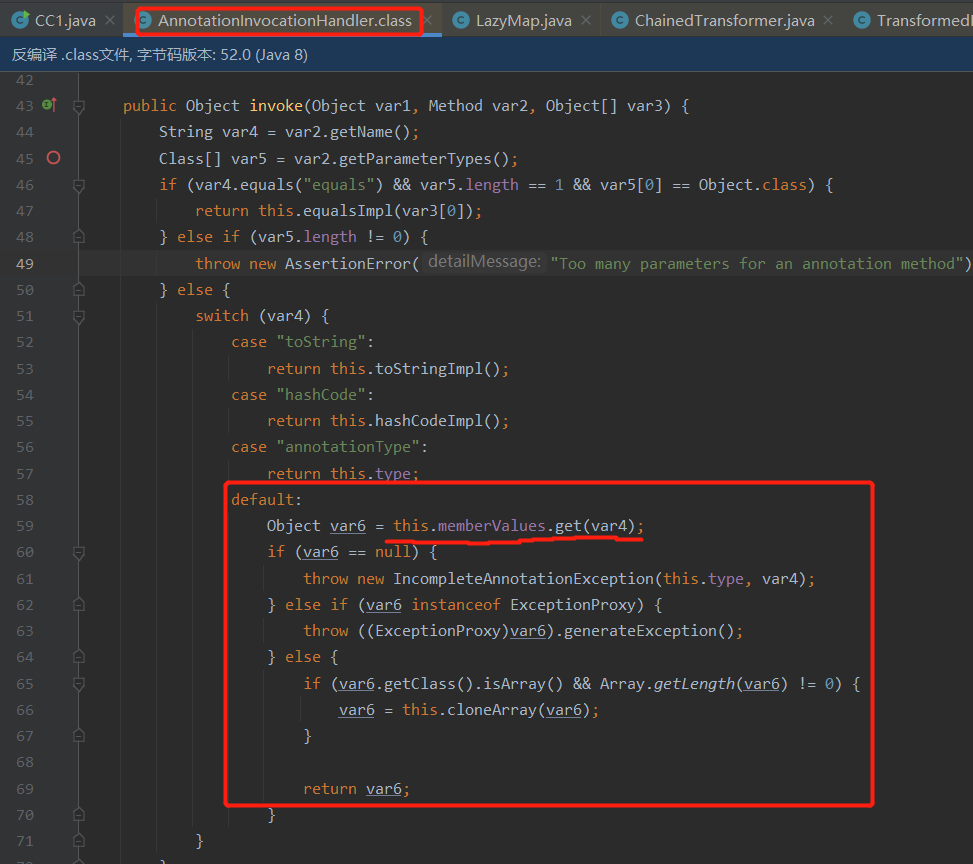973x864 pixels.
Task: Click the implements-method gutter icon on line 43
Action: click(x=50, y=105)
